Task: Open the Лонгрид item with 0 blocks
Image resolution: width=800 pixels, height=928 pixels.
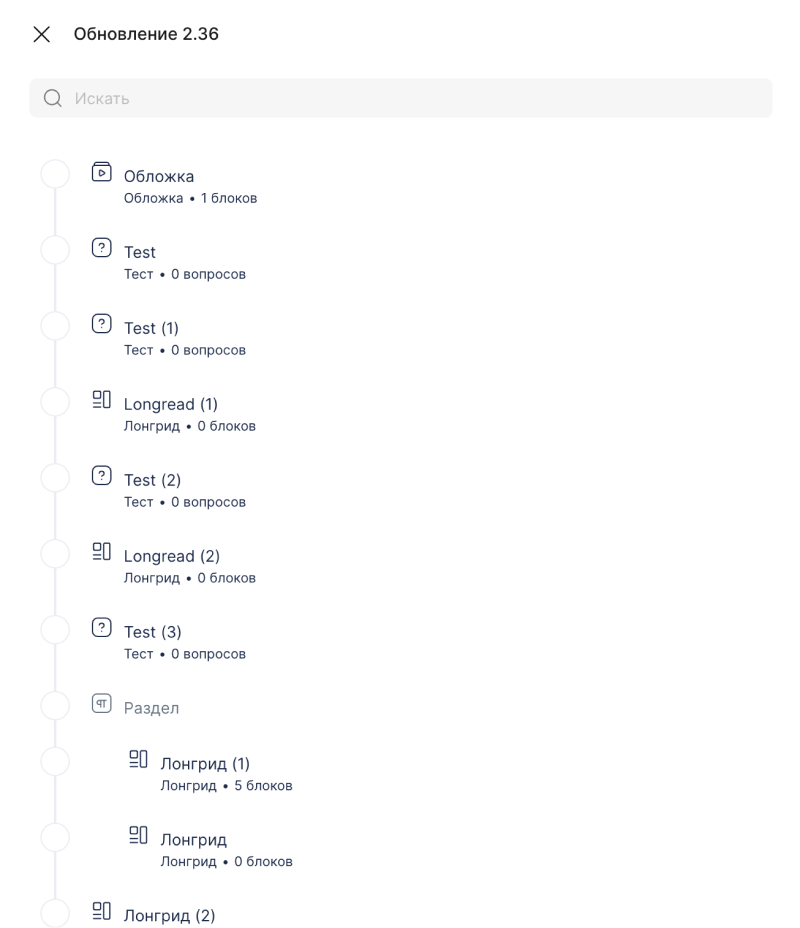Action: point(194,840)
